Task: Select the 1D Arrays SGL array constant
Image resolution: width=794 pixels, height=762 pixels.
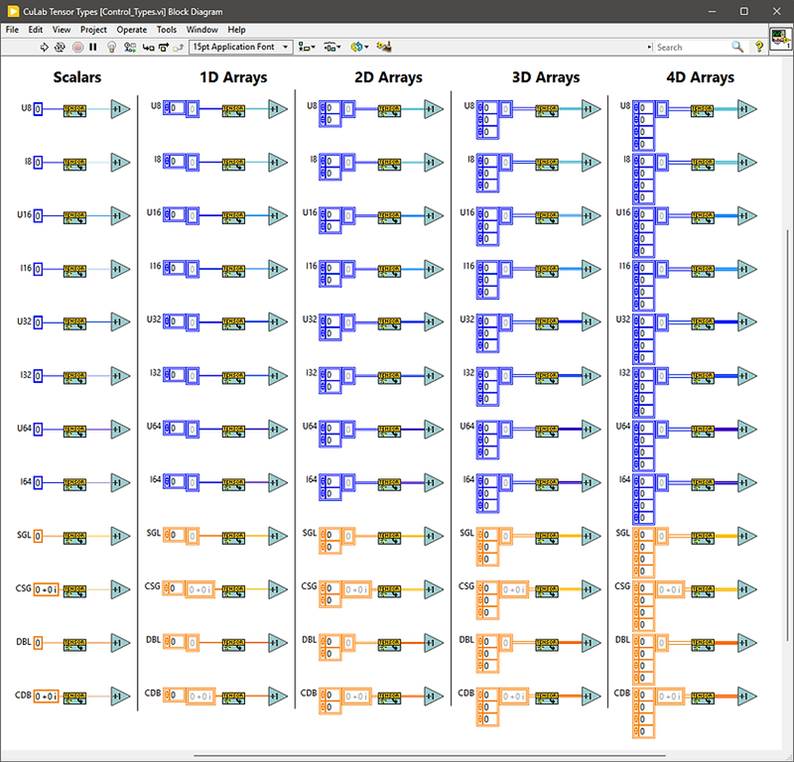Action: (x=181, y=536)
